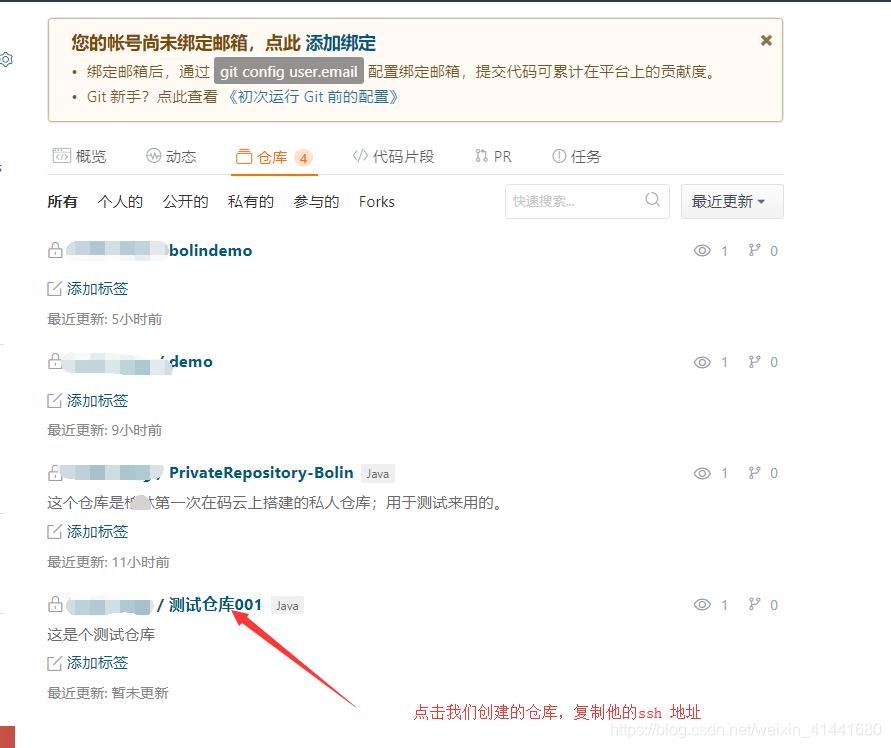Click 添加标签 under 测试仓库001
Viewport: 891px width, 748px height.
click(98, 663)
